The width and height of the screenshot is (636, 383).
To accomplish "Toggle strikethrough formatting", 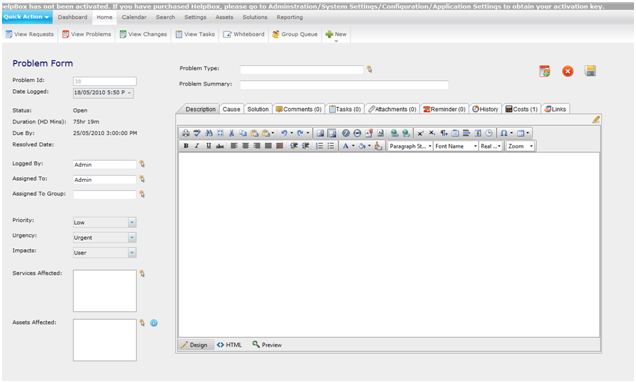I will coord(220,146).
